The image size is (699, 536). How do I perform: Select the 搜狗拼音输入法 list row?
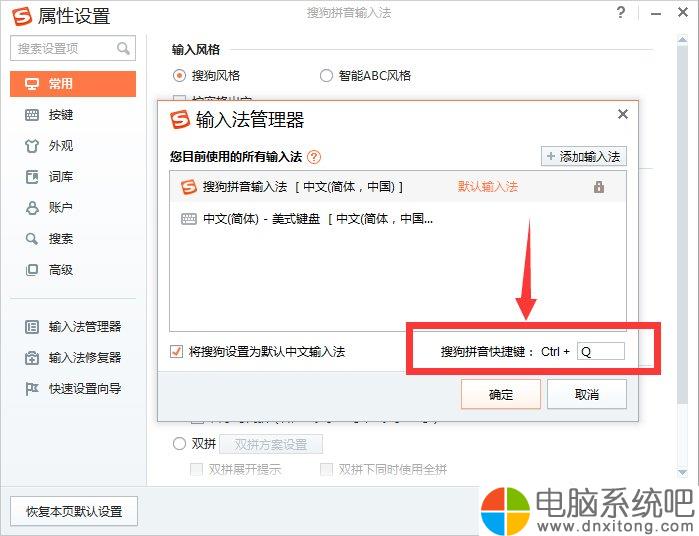pos(398,187)
